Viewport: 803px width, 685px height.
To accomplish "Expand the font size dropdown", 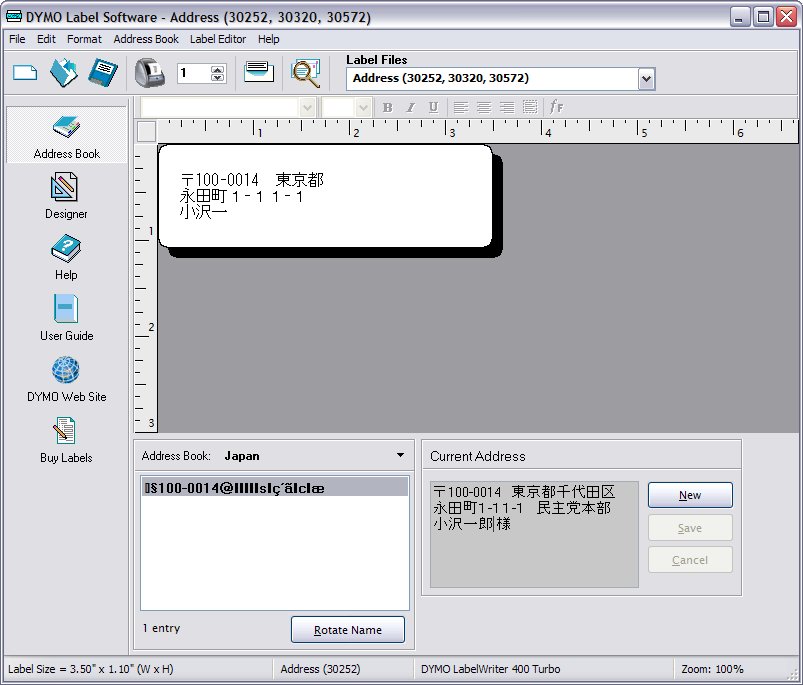I will pyautogui.click(x=363, y=108).
